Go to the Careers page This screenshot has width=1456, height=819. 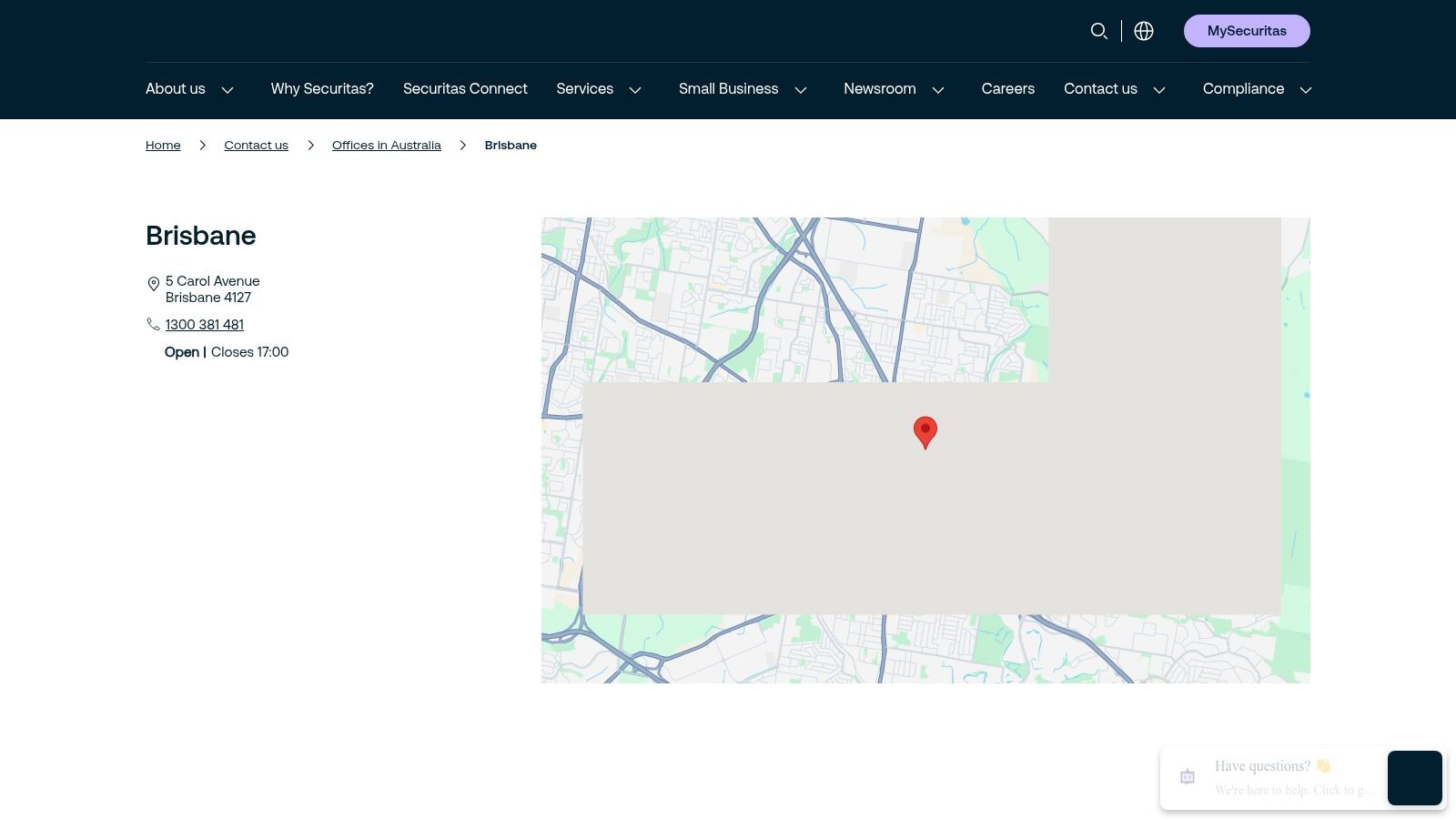[1008, 89]
